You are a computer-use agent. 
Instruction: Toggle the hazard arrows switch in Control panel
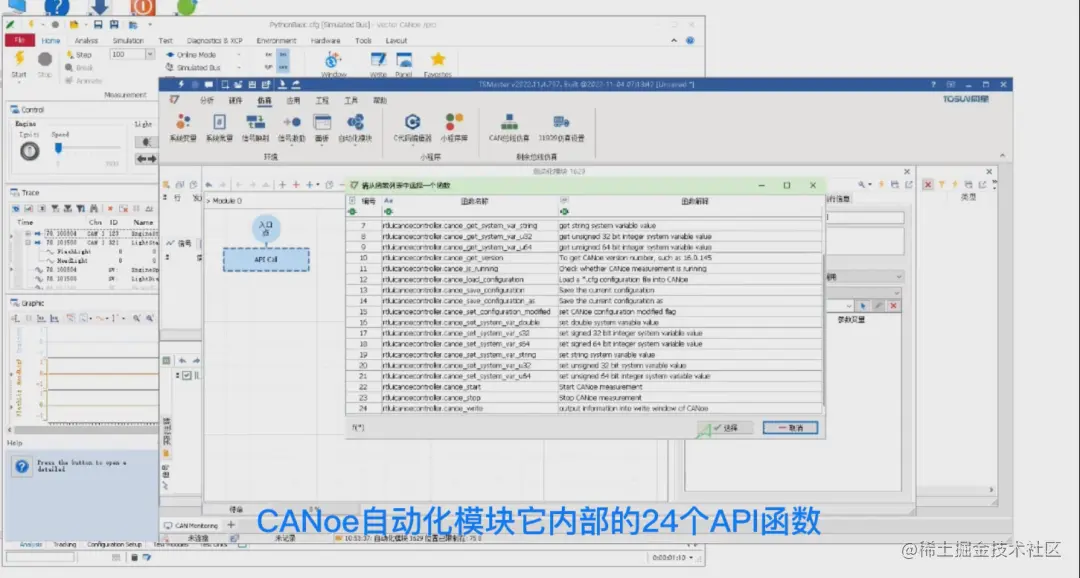click(145, 159)
